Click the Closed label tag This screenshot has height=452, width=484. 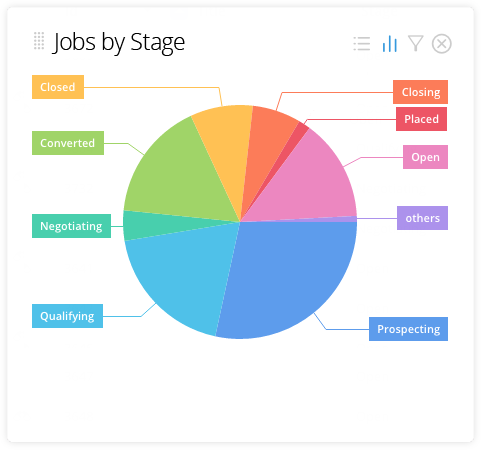(58, 87)
